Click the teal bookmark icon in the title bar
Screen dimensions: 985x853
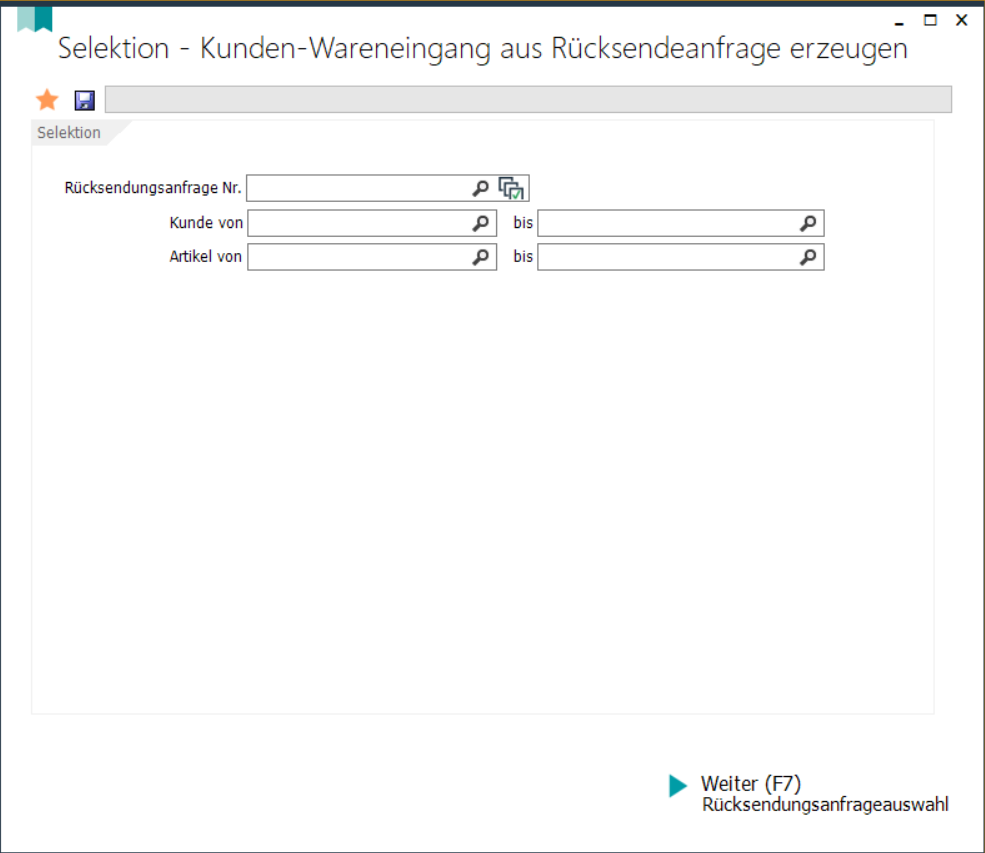35,19
